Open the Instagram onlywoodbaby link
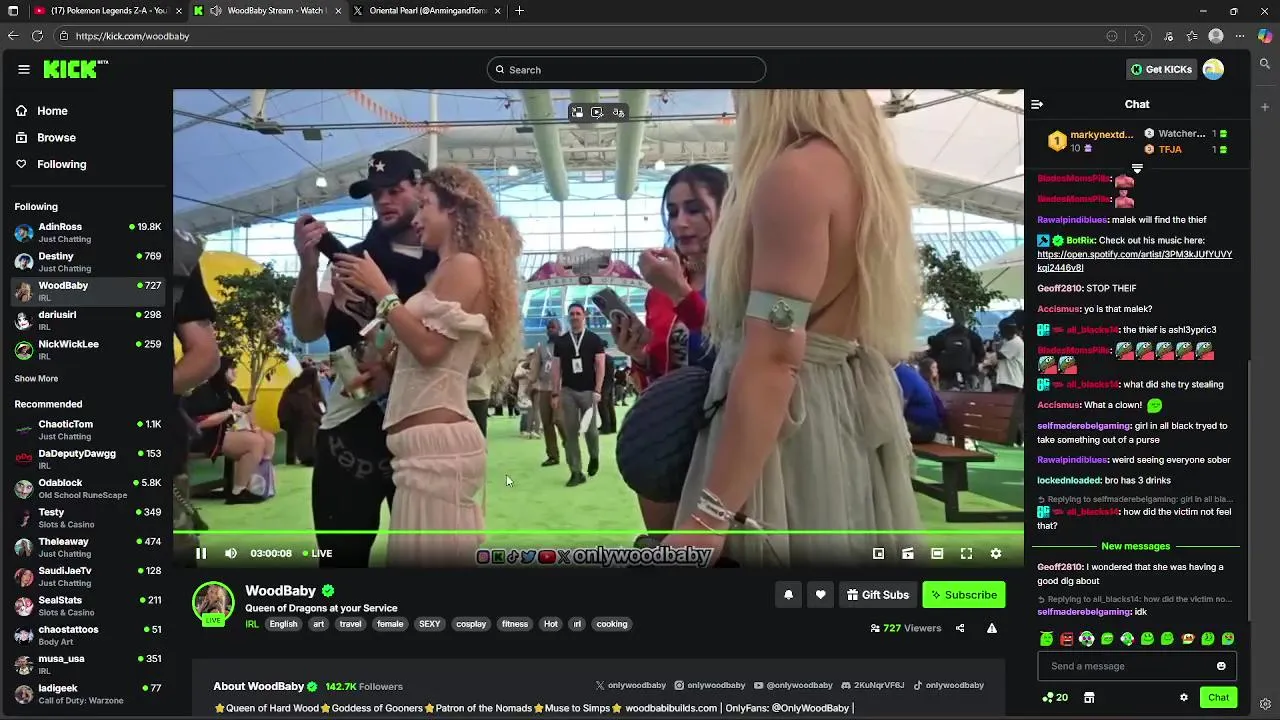This screenshot has height=720, width=1280. (710, 685)
